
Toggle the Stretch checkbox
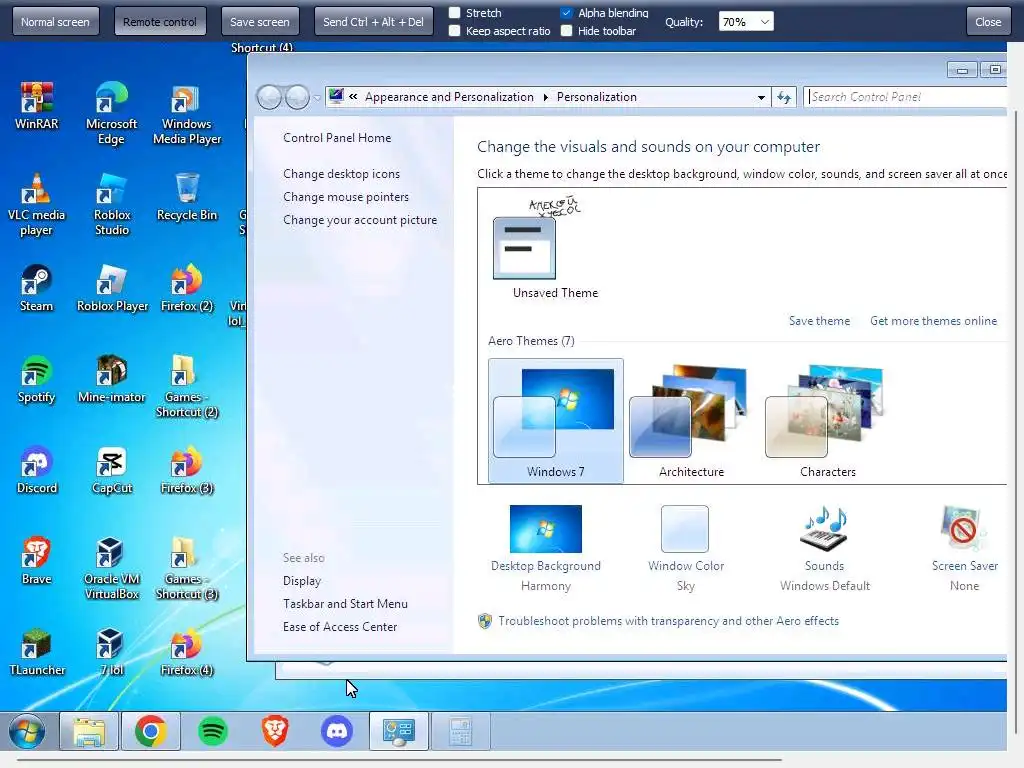click(x=455, y=12)
